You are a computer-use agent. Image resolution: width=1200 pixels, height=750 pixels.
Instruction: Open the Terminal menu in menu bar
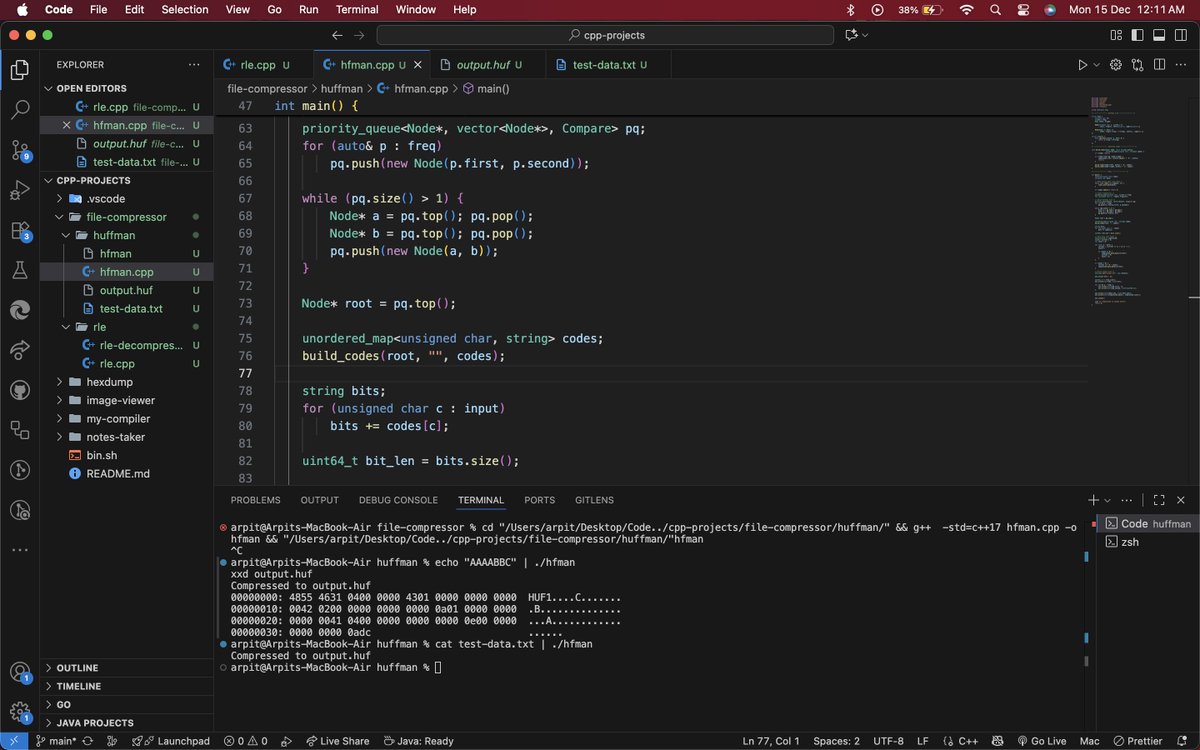pyautogui.click(x=357, y=9)
